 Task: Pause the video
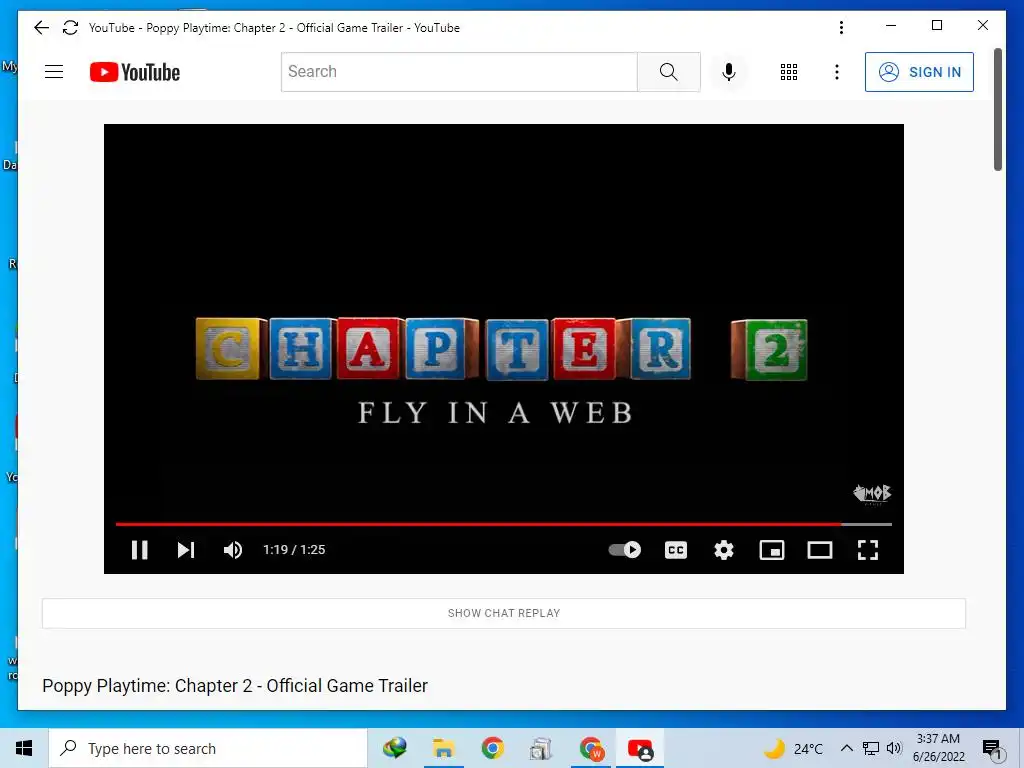(140, 550)
